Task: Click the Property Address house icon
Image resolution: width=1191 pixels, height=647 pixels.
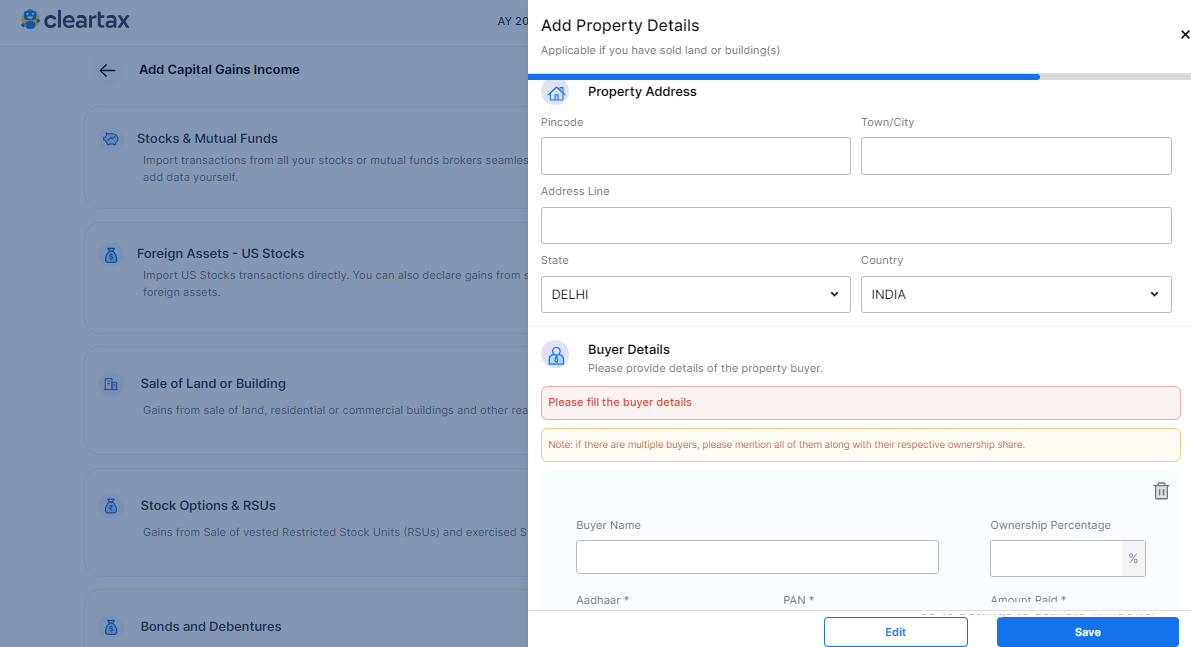Action: pos(556,93)
